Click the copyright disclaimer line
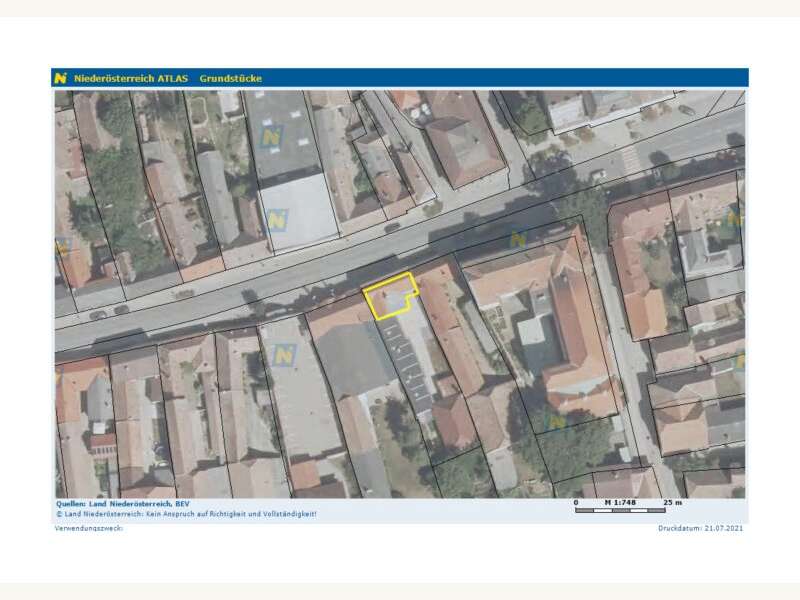This screenshot has width=800, height=600. pyautogui.click(x=185, y=513)
